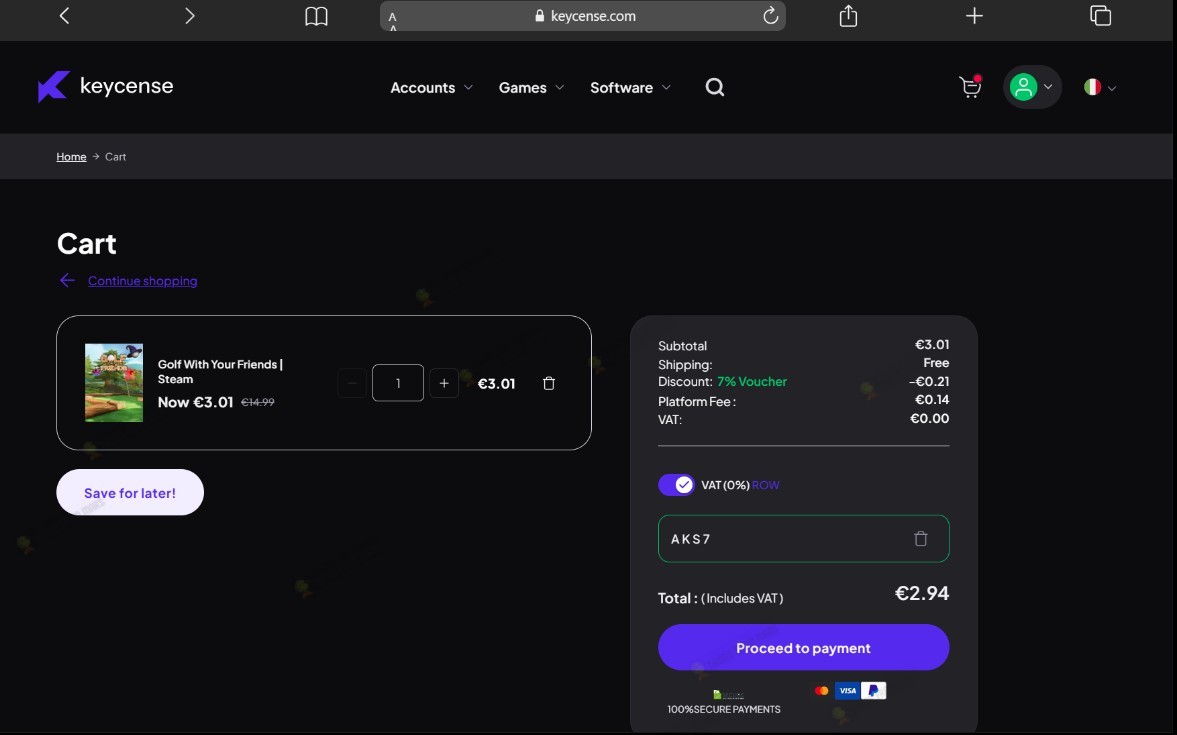Screen dimensions: 1177x735
Task: Click the Continue shopping link
Action: (x=143, y=281)
